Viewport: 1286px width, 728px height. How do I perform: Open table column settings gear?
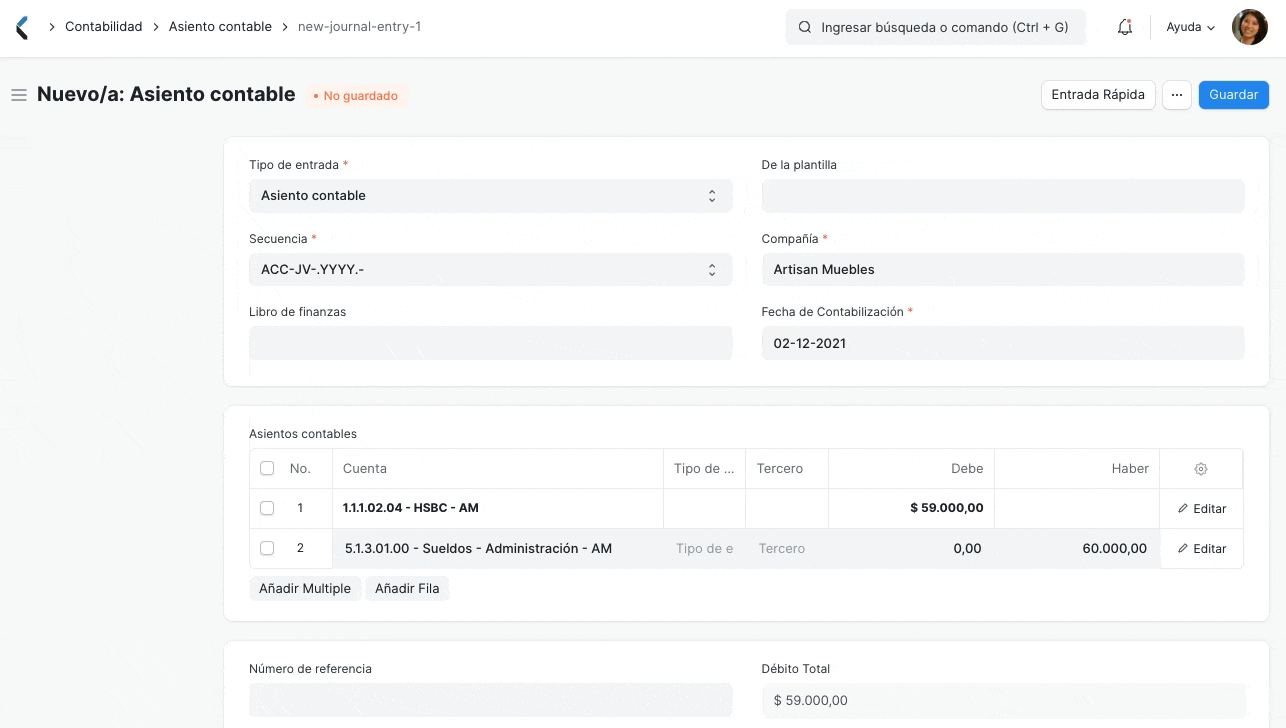1201,469
